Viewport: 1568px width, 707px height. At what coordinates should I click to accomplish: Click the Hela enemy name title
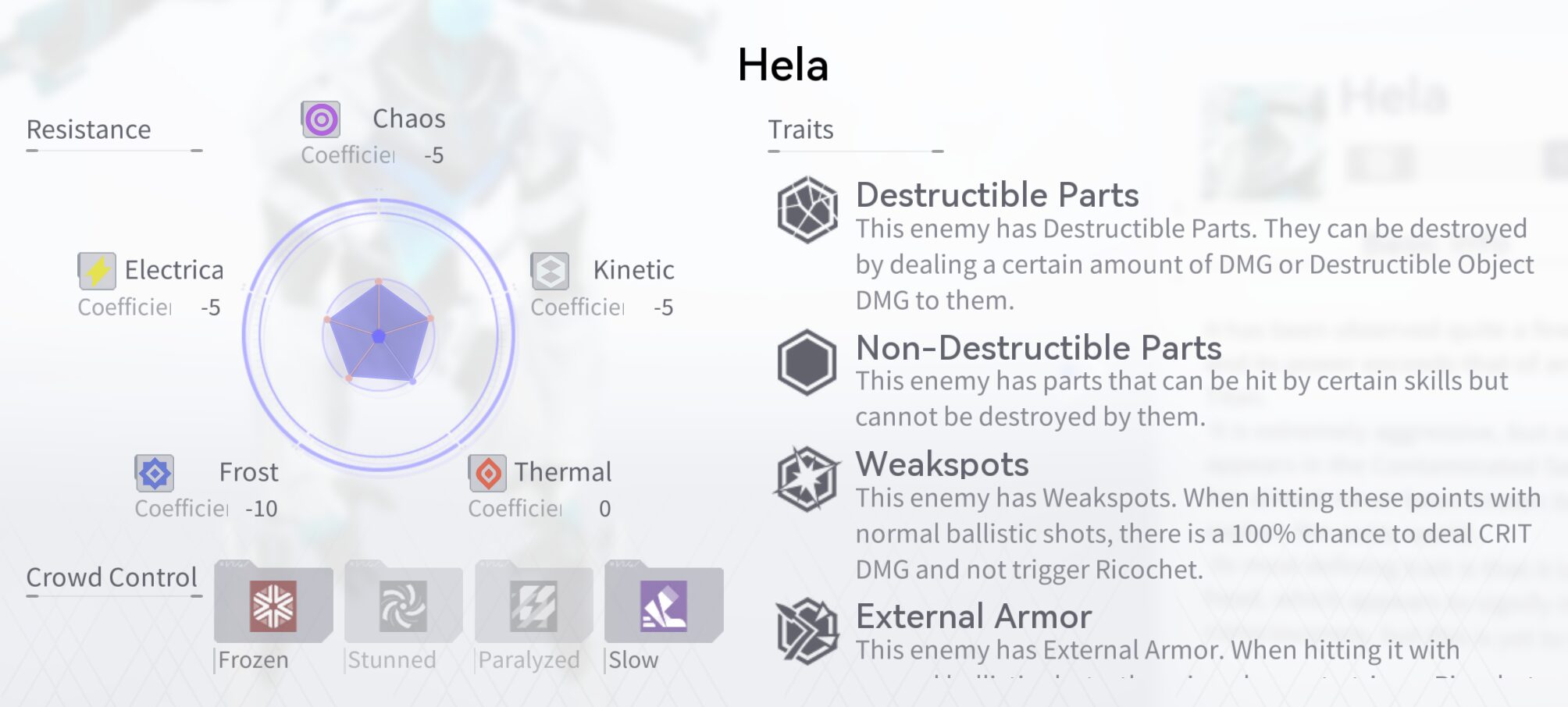(x=782, y=65)
